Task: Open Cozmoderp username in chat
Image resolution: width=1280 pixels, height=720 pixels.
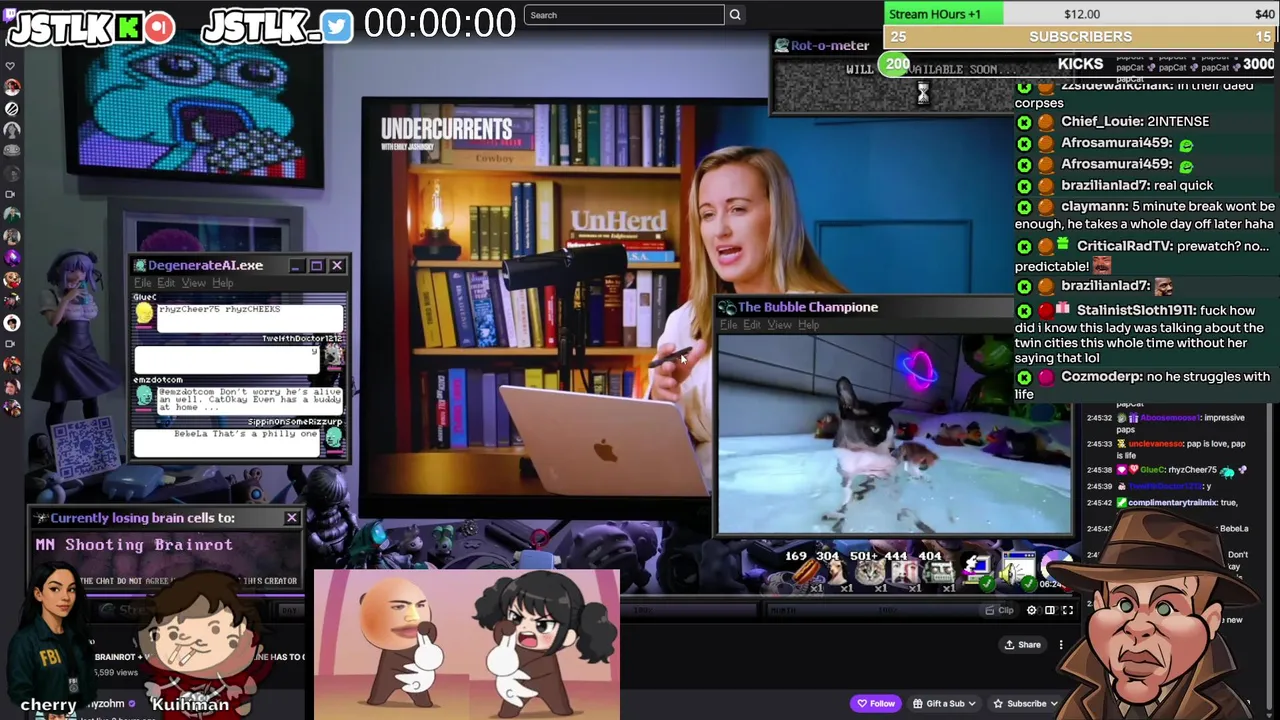Action: (1101, 377)
